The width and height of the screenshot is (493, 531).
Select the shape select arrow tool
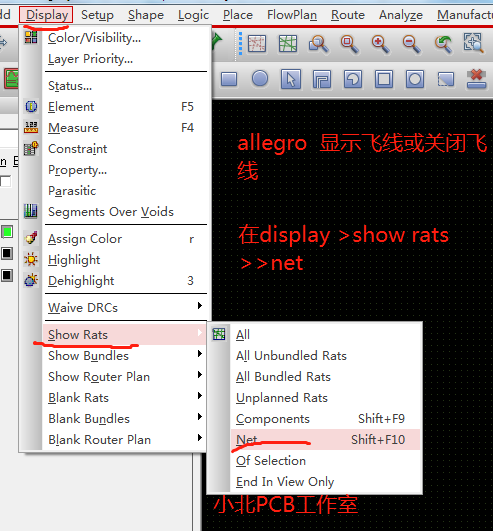[x=291, y=79]
